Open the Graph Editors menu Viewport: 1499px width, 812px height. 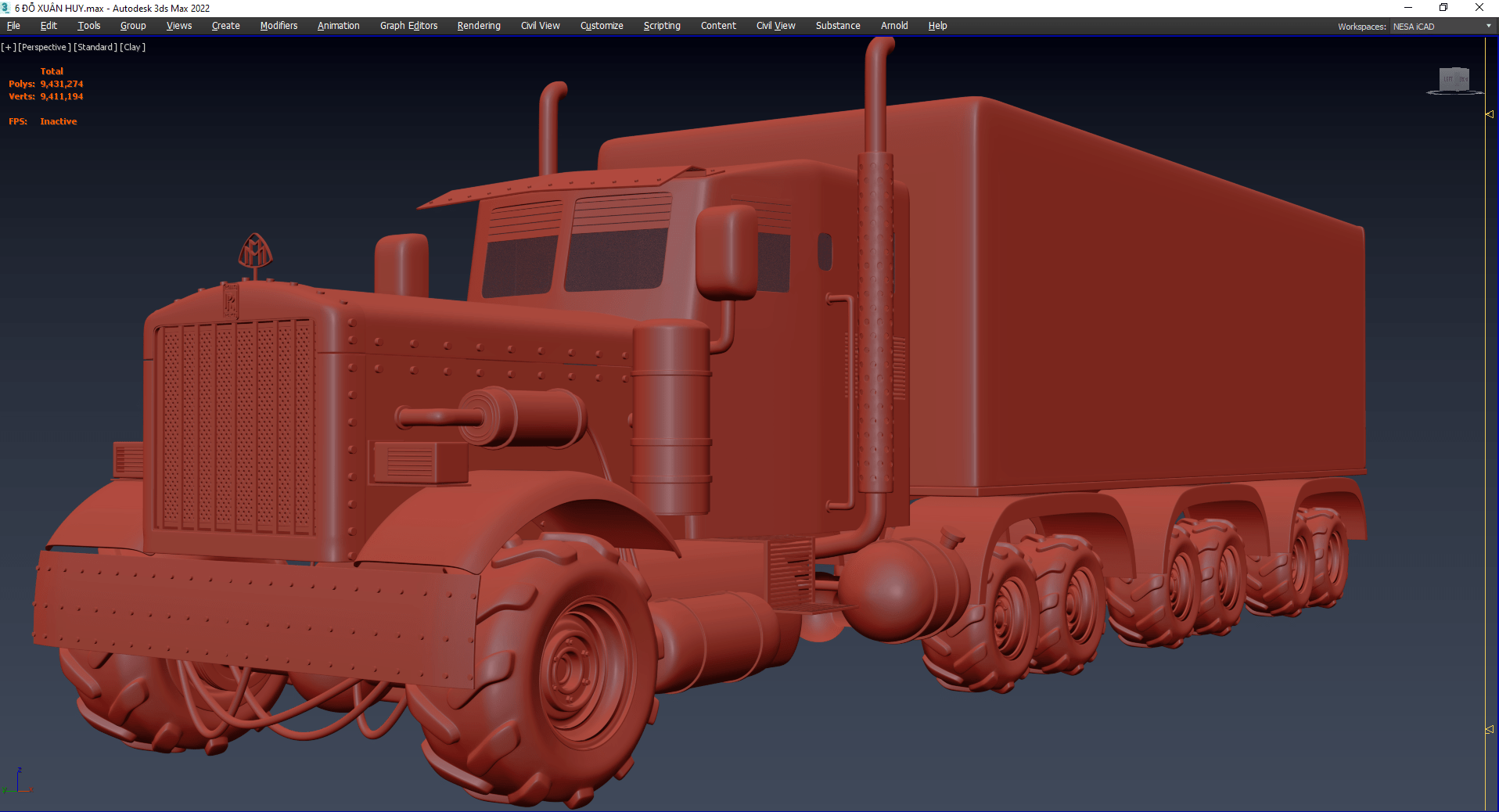point(408,26)
